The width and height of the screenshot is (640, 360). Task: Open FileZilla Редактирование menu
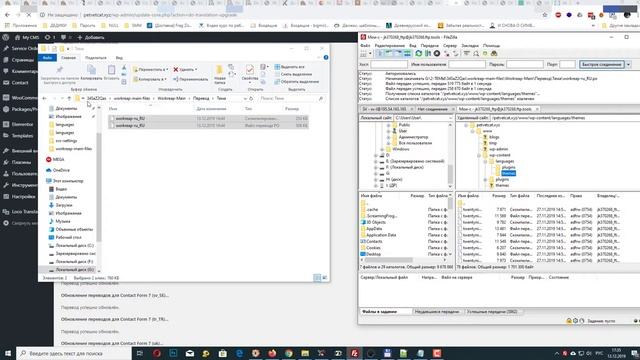pyautogui.click(x=389, y=46)
